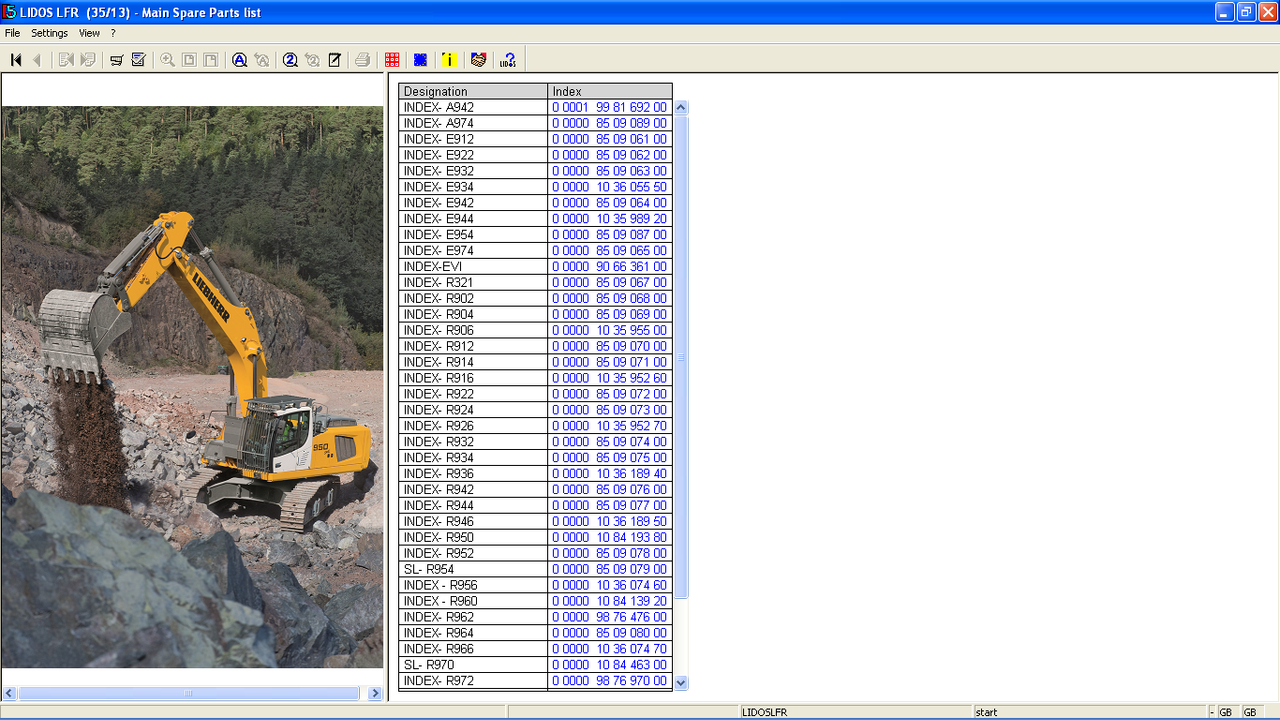Click the shopping cart icon

[117, 60]
